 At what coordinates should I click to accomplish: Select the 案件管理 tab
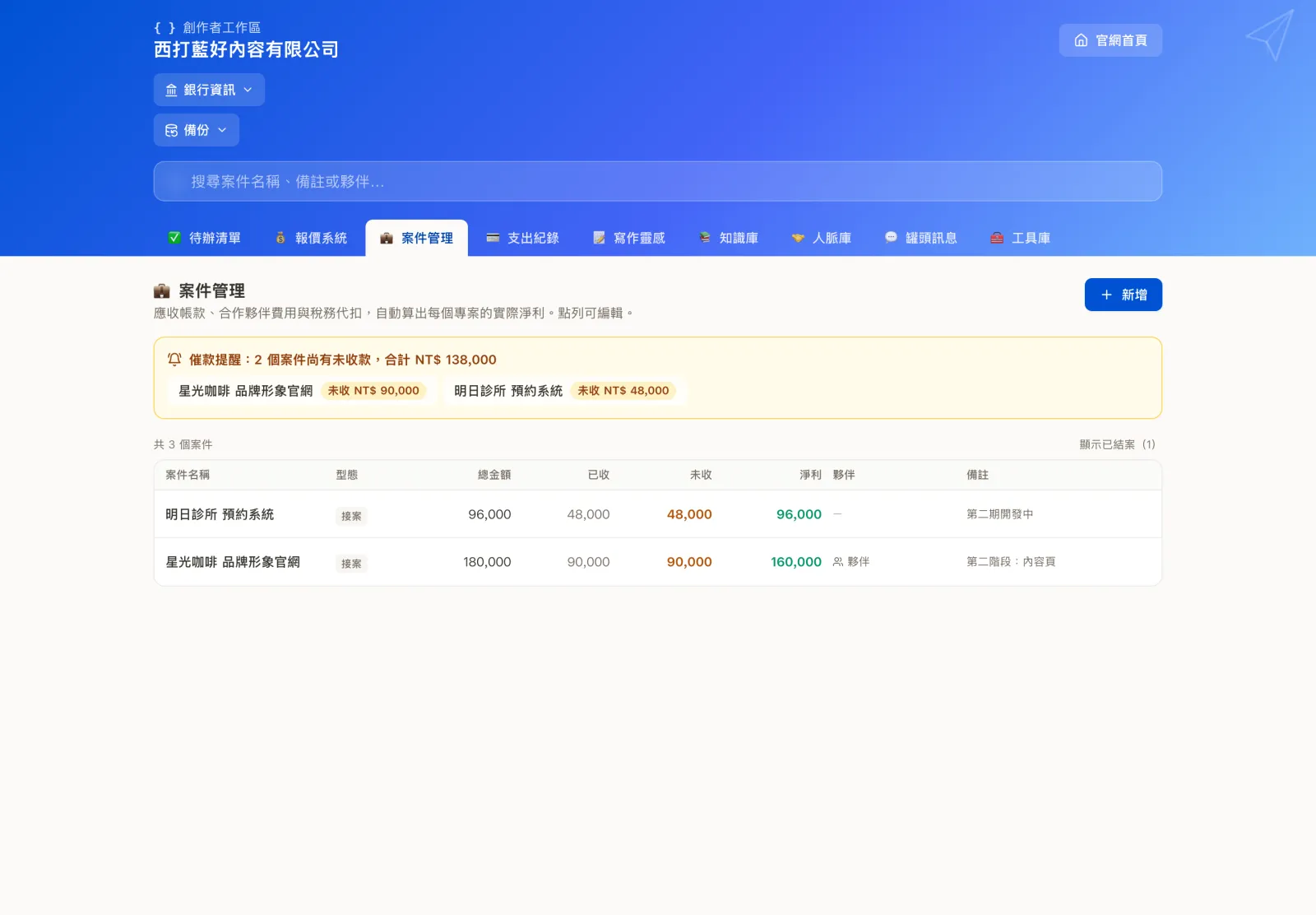click(x=417, y=238)
